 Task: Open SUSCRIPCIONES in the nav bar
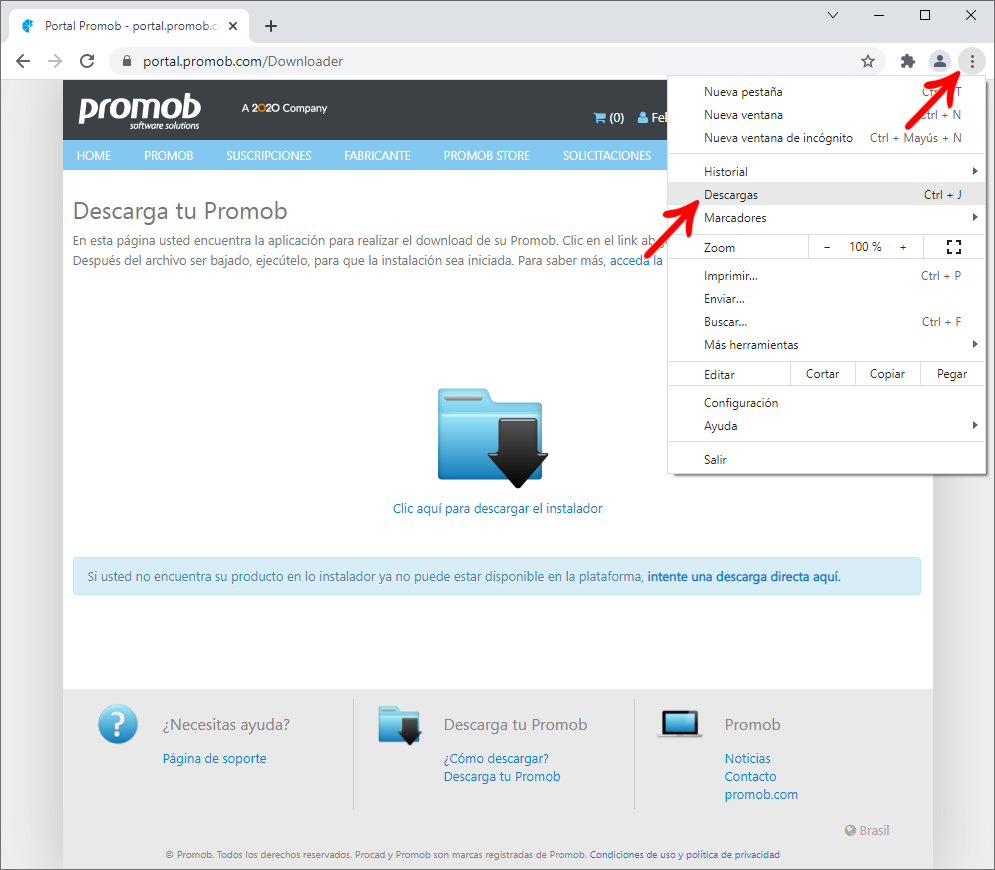point(268,155)
